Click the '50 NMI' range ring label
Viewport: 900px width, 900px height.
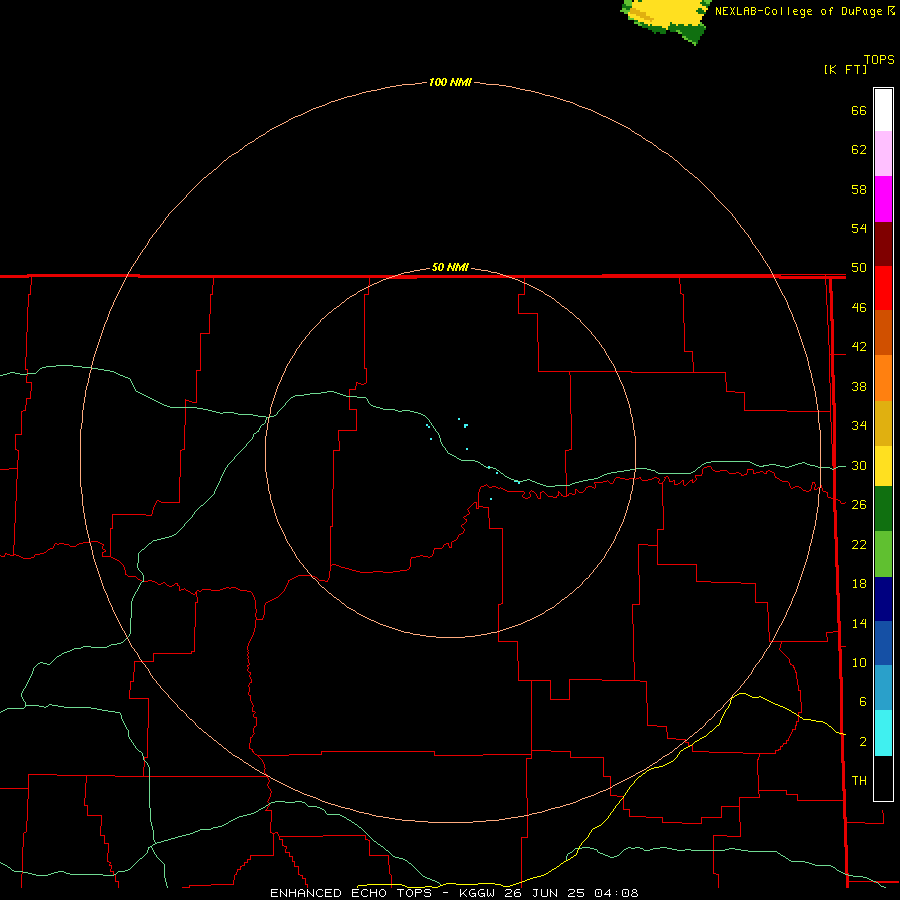[450, 267]
